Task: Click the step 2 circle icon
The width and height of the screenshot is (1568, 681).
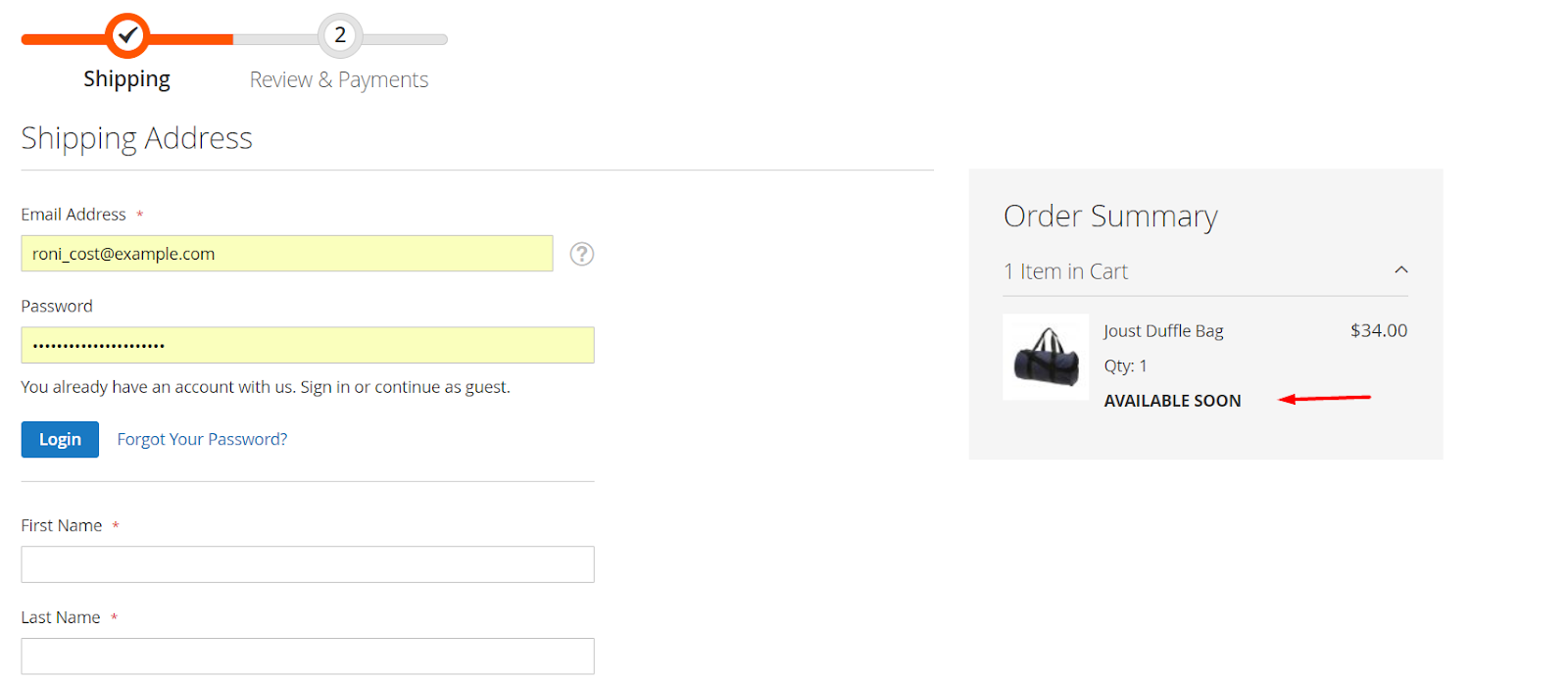Action: (340, 36)
